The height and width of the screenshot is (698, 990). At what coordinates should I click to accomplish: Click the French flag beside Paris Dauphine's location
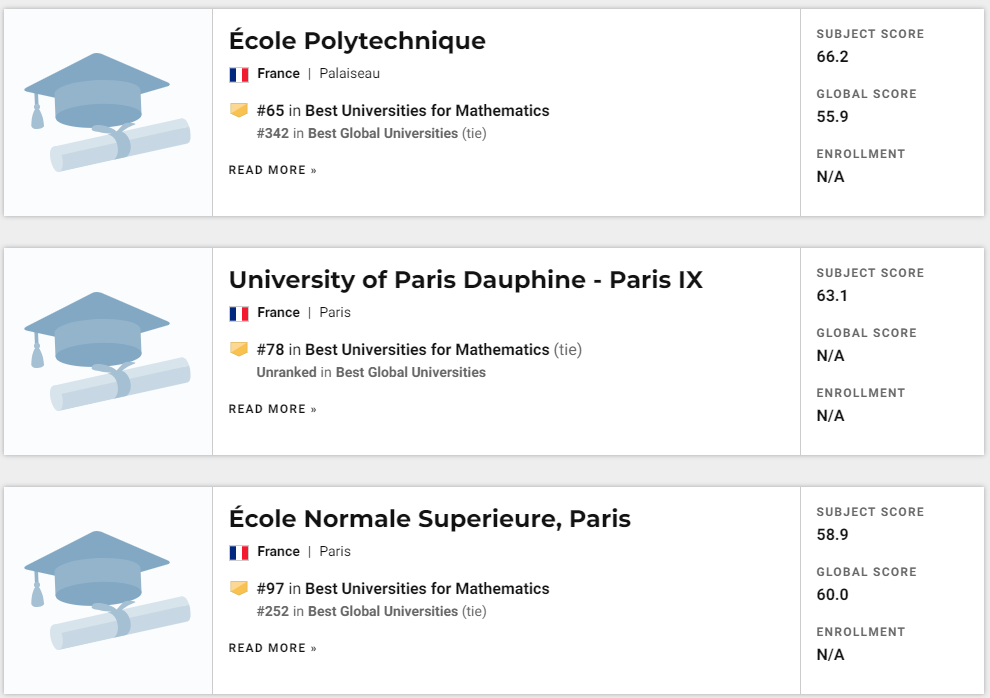[x=239, y=314]
